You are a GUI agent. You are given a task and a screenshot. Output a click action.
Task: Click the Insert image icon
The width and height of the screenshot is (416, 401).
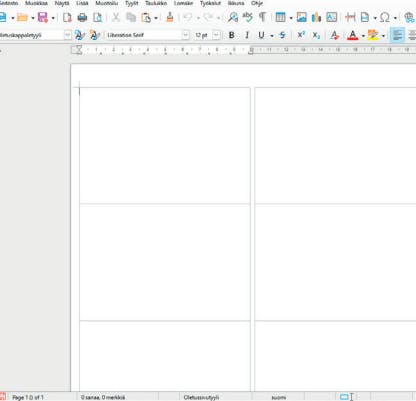[301, 17]
